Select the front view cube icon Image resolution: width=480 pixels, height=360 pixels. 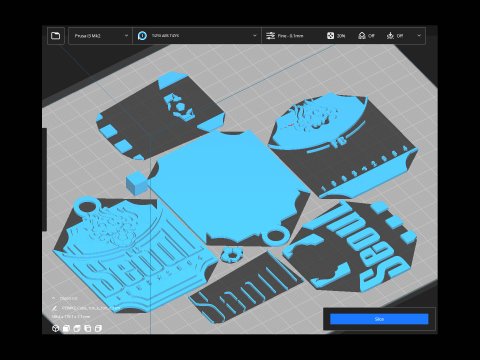pos(66,329)
